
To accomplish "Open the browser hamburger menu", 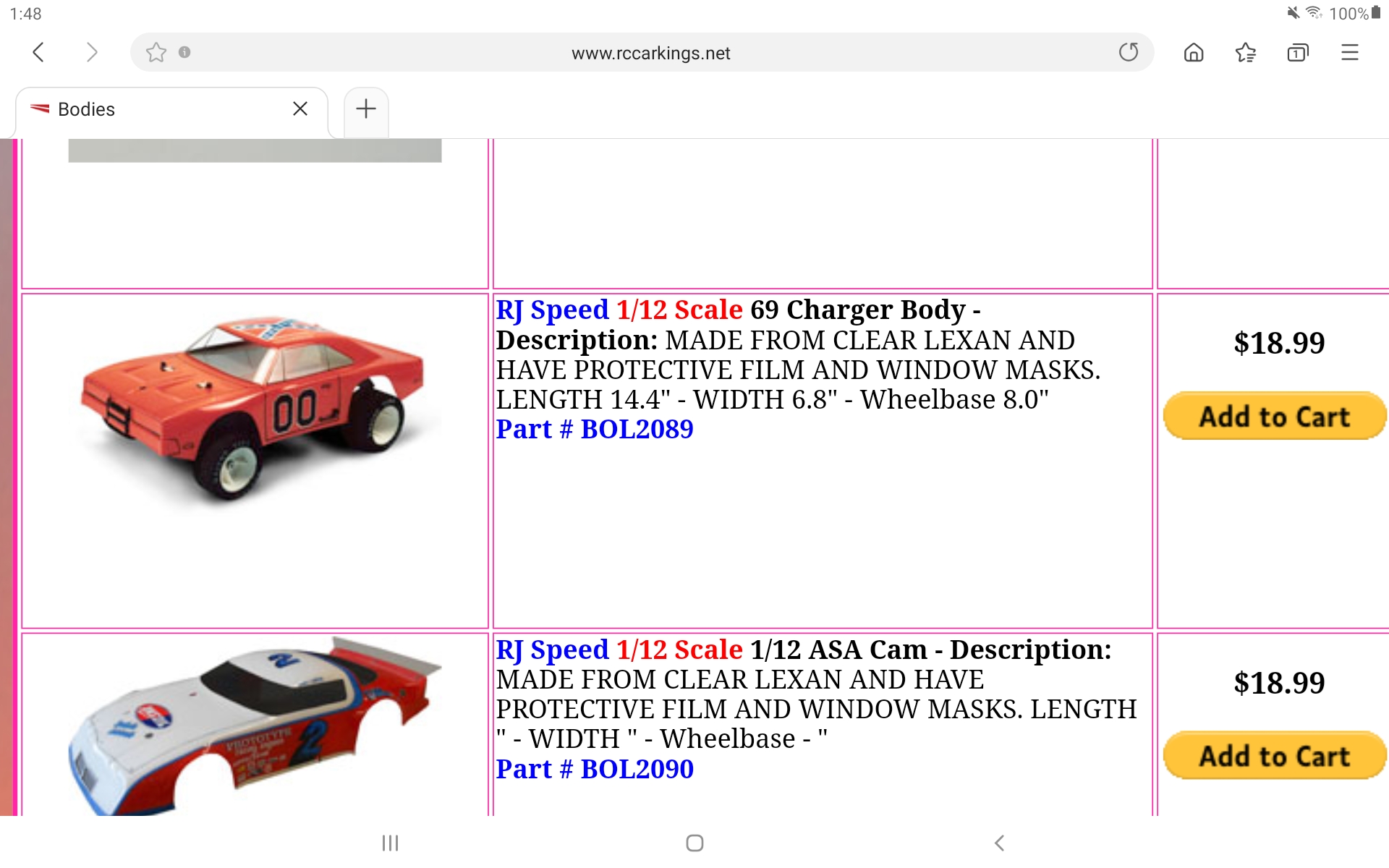I will click(1350, 52).
